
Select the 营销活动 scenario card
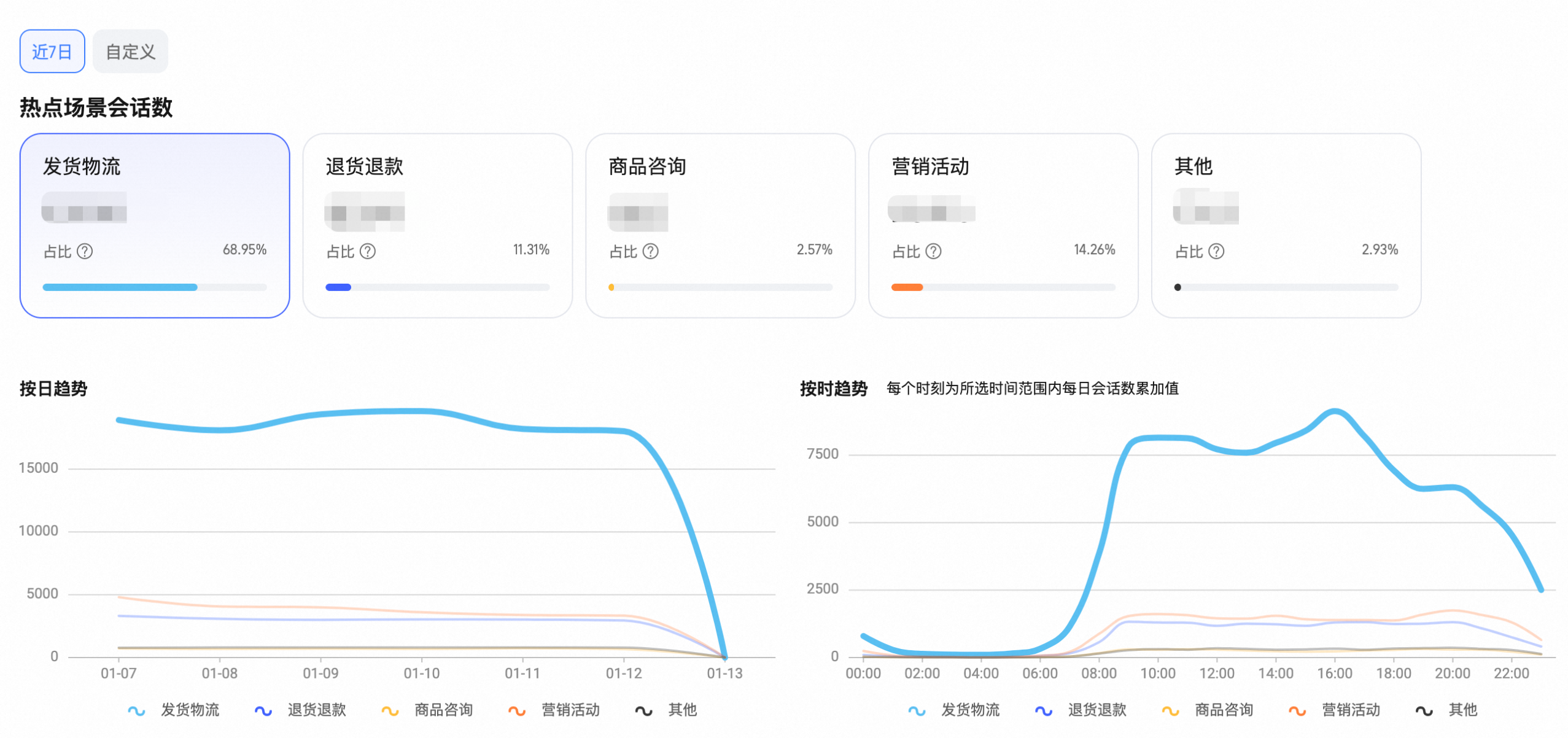pos(1003,225)
